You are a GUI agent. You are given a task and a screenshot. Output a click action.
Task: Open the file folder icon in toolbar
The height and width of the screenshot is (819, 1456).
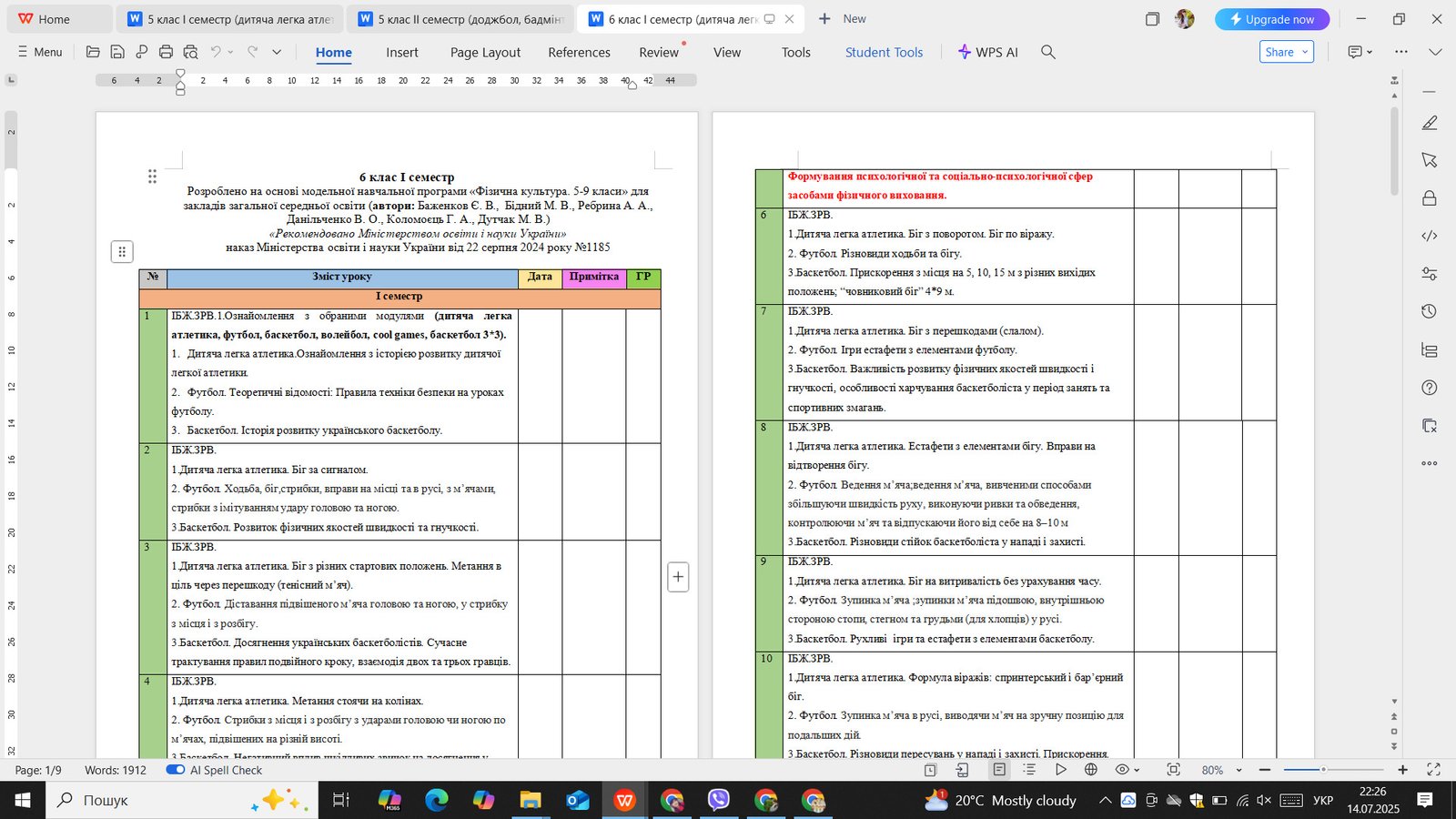93,52
